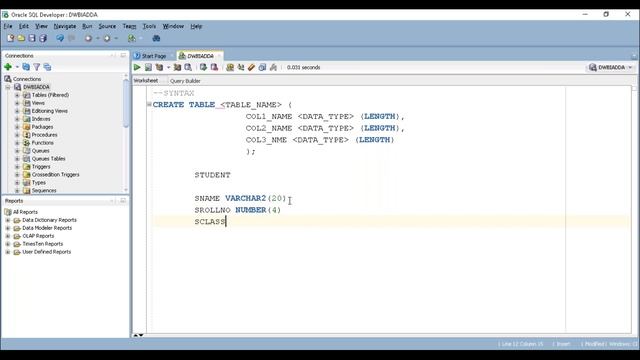The image size is (640, 360).
Task: Click the Refresh connections icon
Action: (26, 67)
